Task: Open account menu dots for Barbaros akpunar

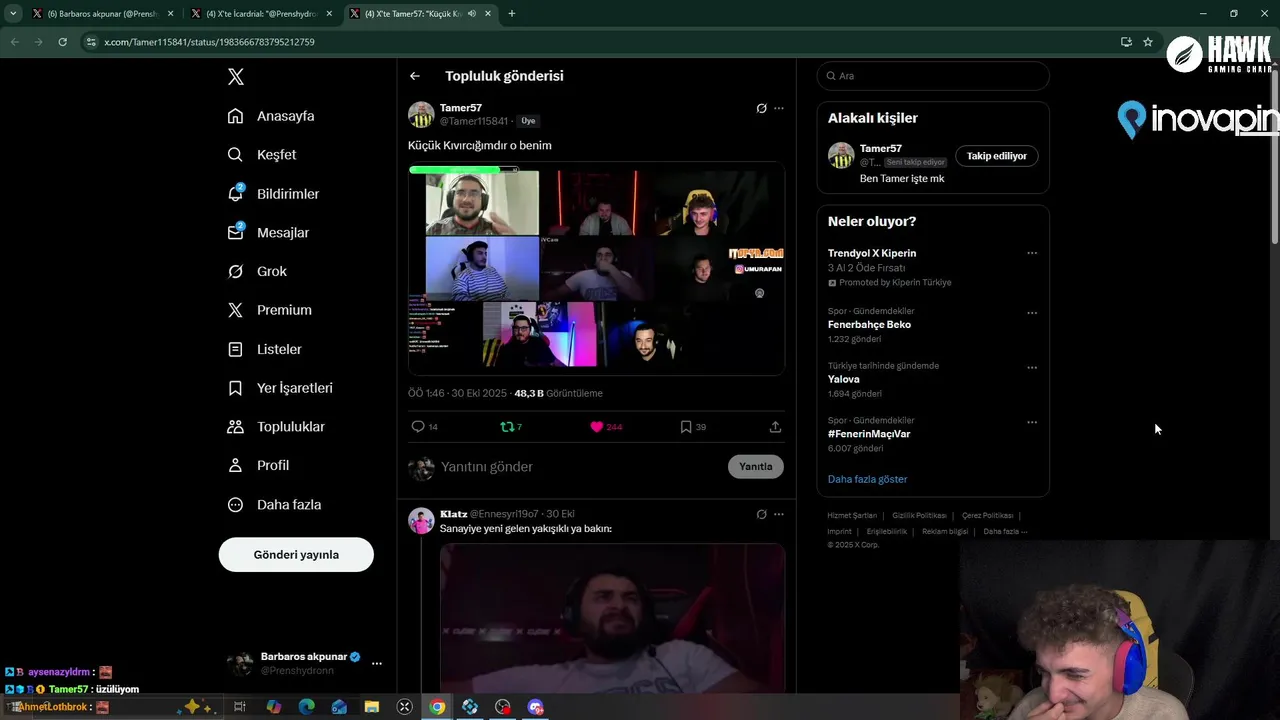Action: [x=377, y=663]
